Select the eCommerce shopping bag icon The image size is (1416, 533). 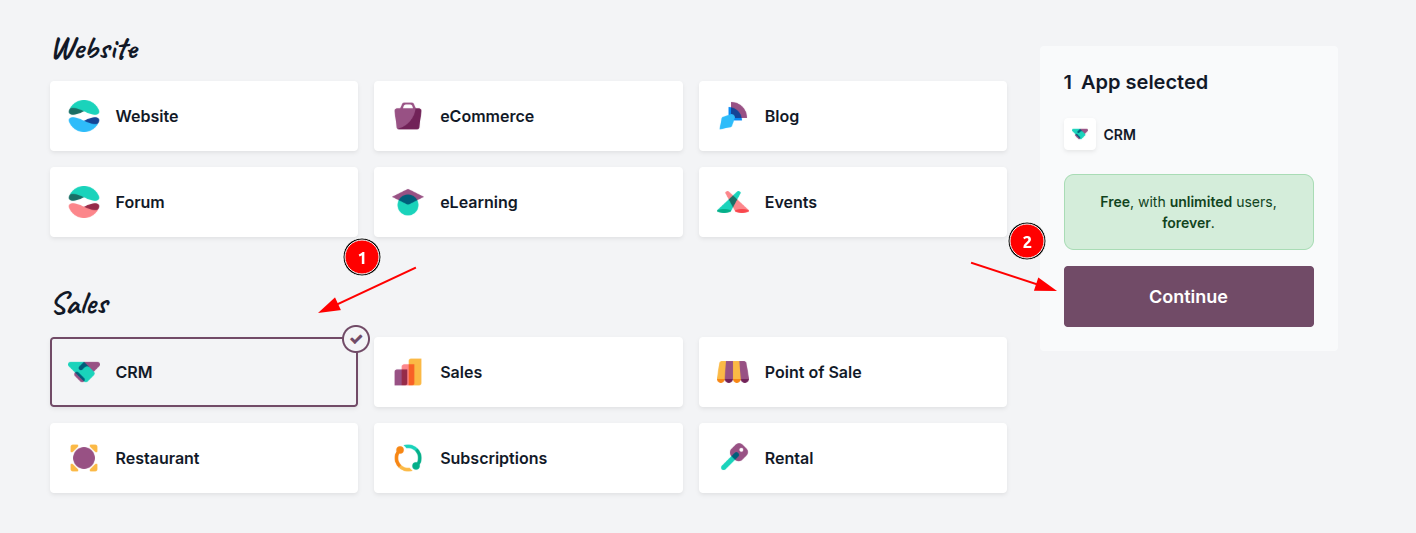pyautogui.click(x=408, y=116)
